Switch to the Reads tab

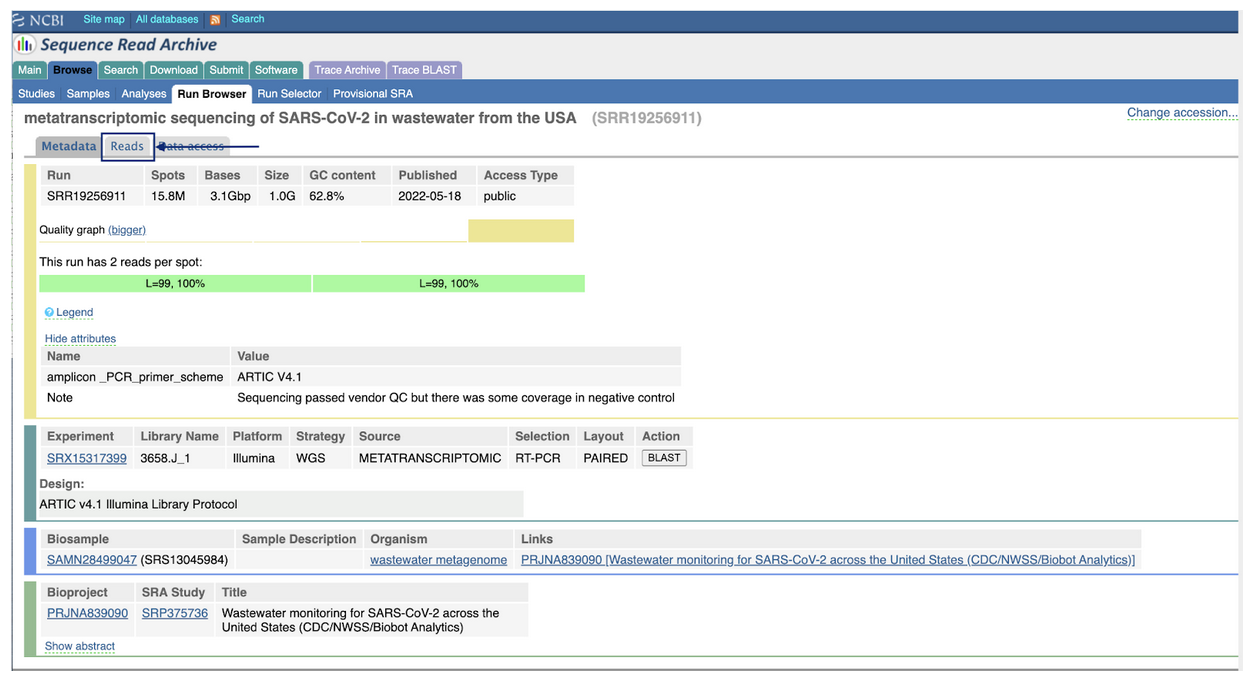coord(127,146)
